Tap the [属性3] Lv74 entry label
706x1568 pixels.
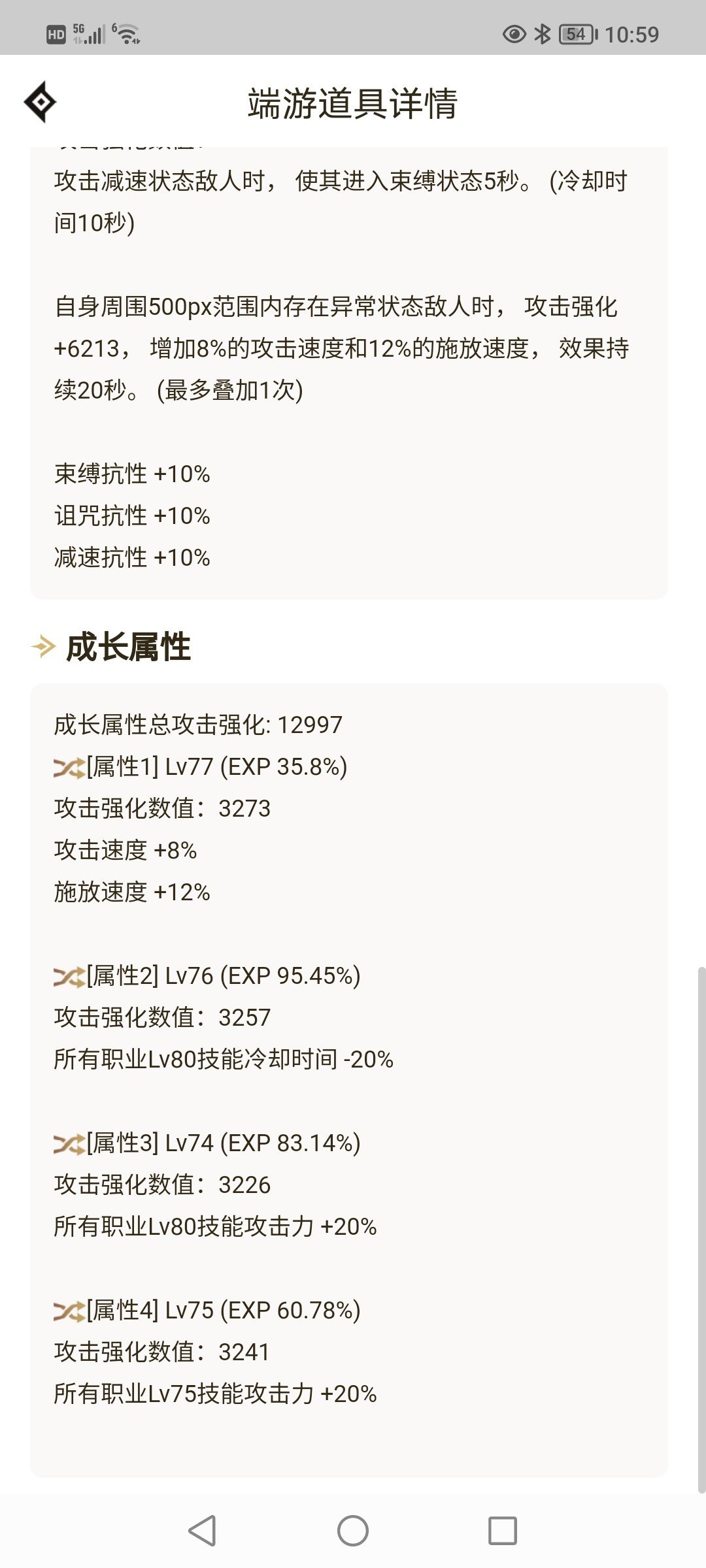[x=222, y=1143]
